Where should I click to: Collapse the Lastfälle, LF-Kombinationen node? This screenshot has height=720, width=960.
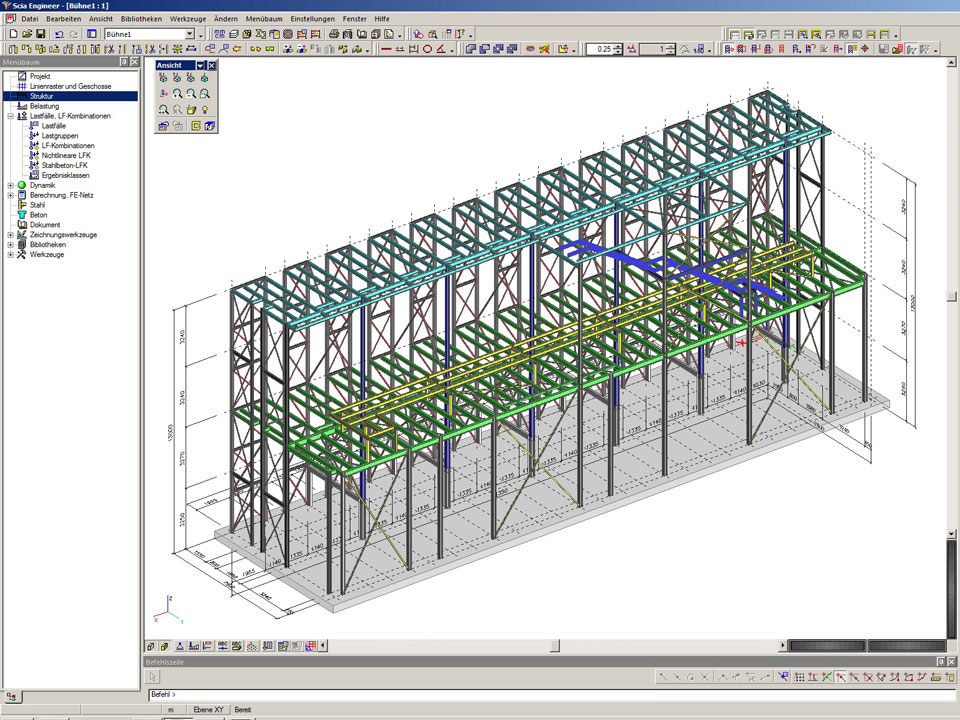coord(10,116)
